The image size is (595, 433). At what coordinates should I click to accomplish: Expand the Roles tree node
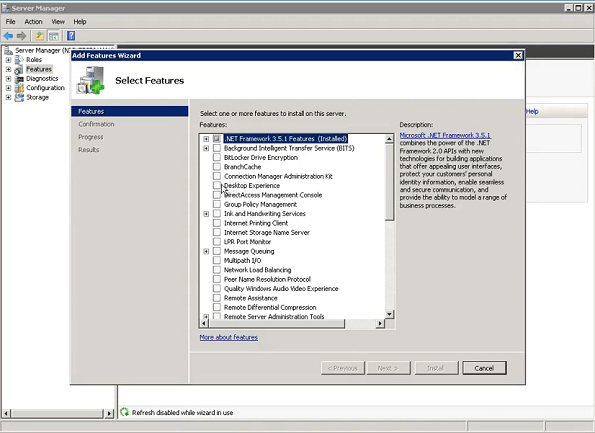[8, 60]
